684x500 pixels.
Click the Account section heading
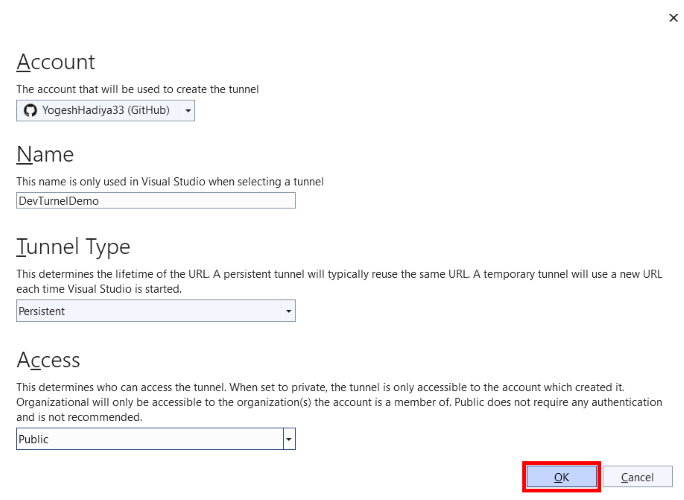point(56,62)
